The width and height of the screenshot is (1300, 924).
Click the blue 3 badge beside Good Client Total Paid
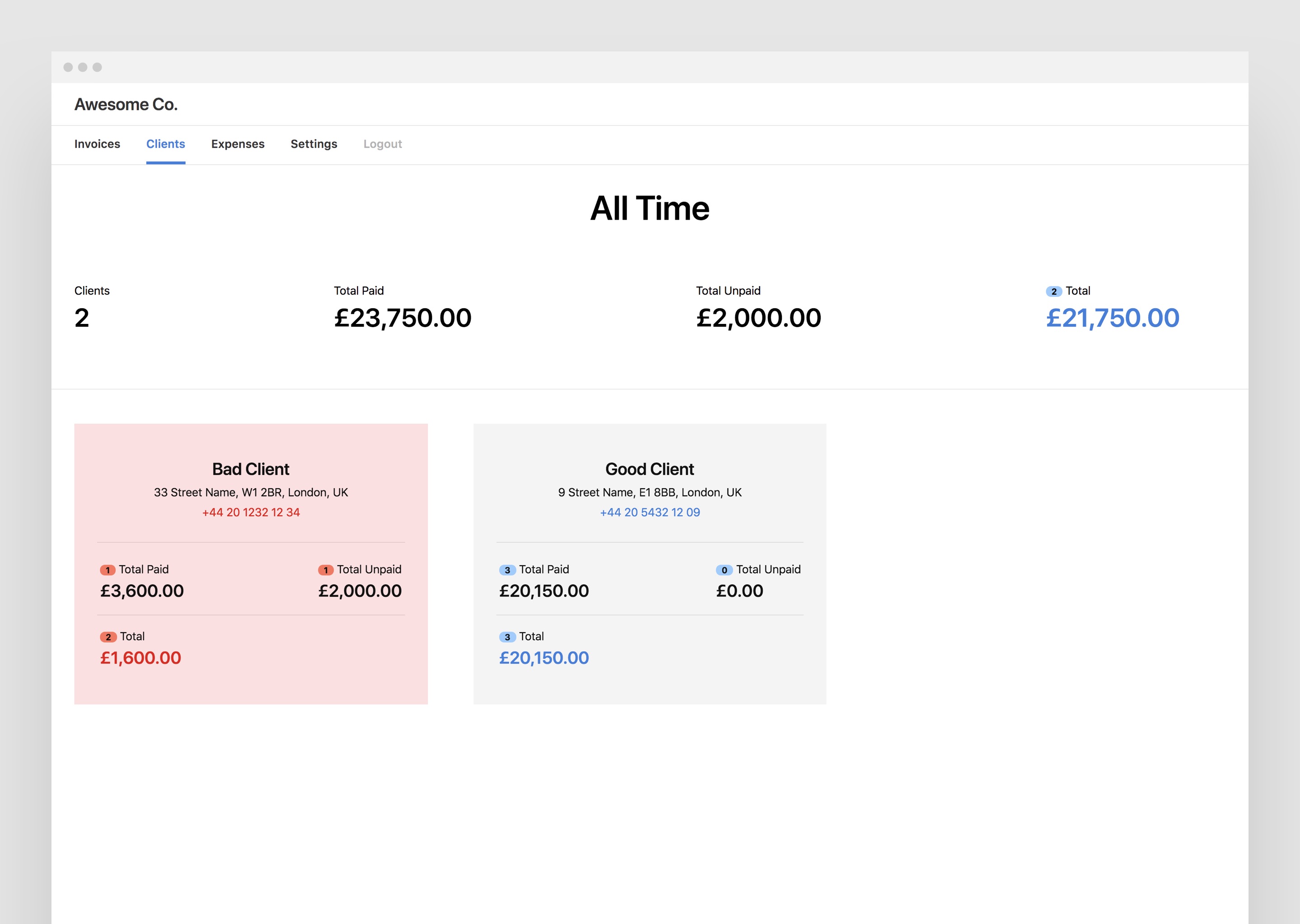point(507,570)
